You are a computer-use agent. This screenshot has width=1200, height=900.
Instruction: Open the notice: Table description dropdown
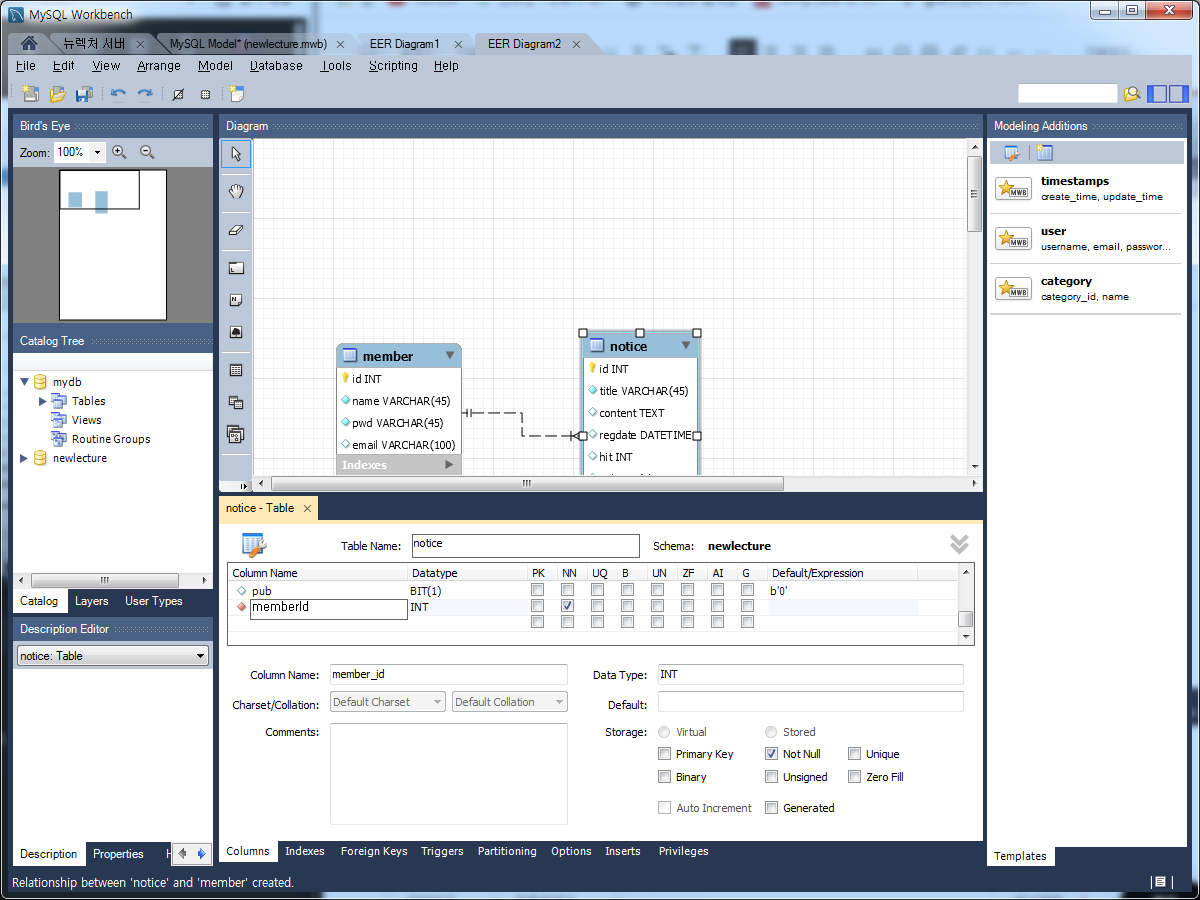pyautogui.click(x=113, y=656)
